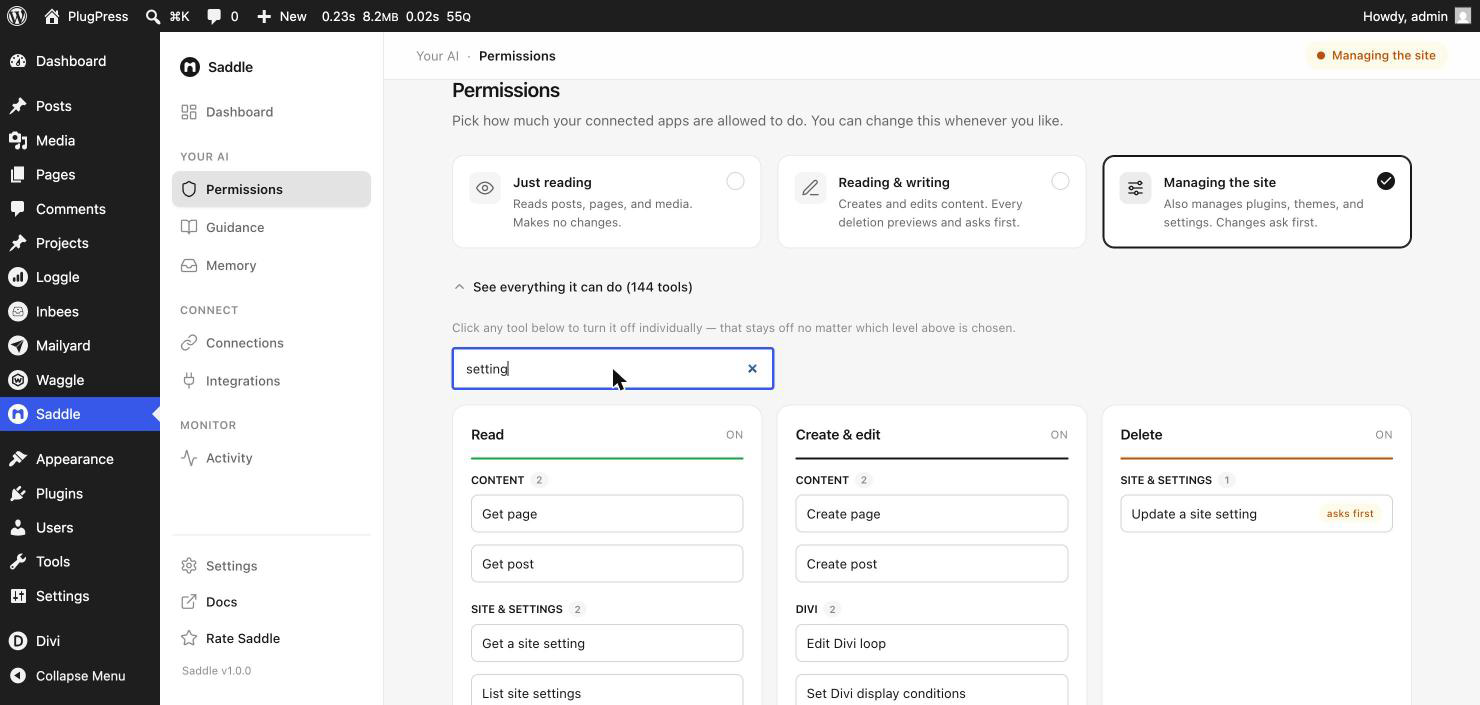Click the Guidance book icon

coord(189,227)
